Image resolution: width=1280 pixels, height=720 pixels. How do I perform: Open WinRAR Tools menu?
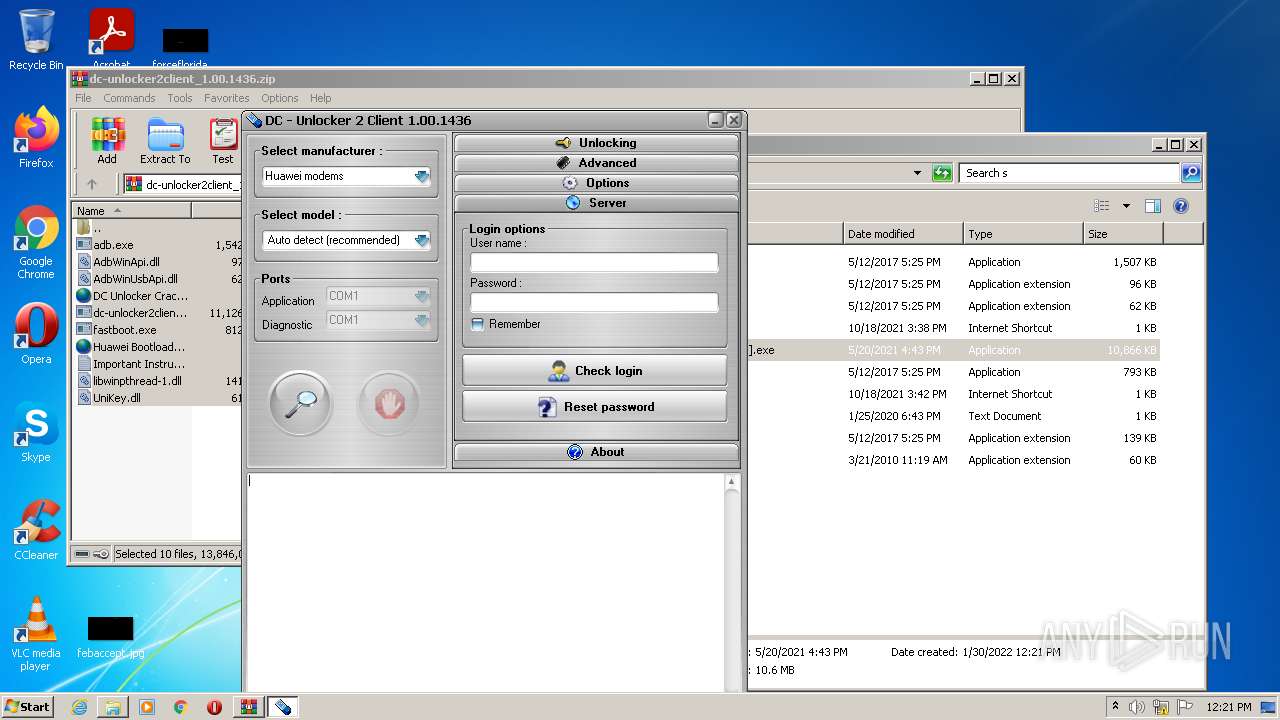coord(180,98)
